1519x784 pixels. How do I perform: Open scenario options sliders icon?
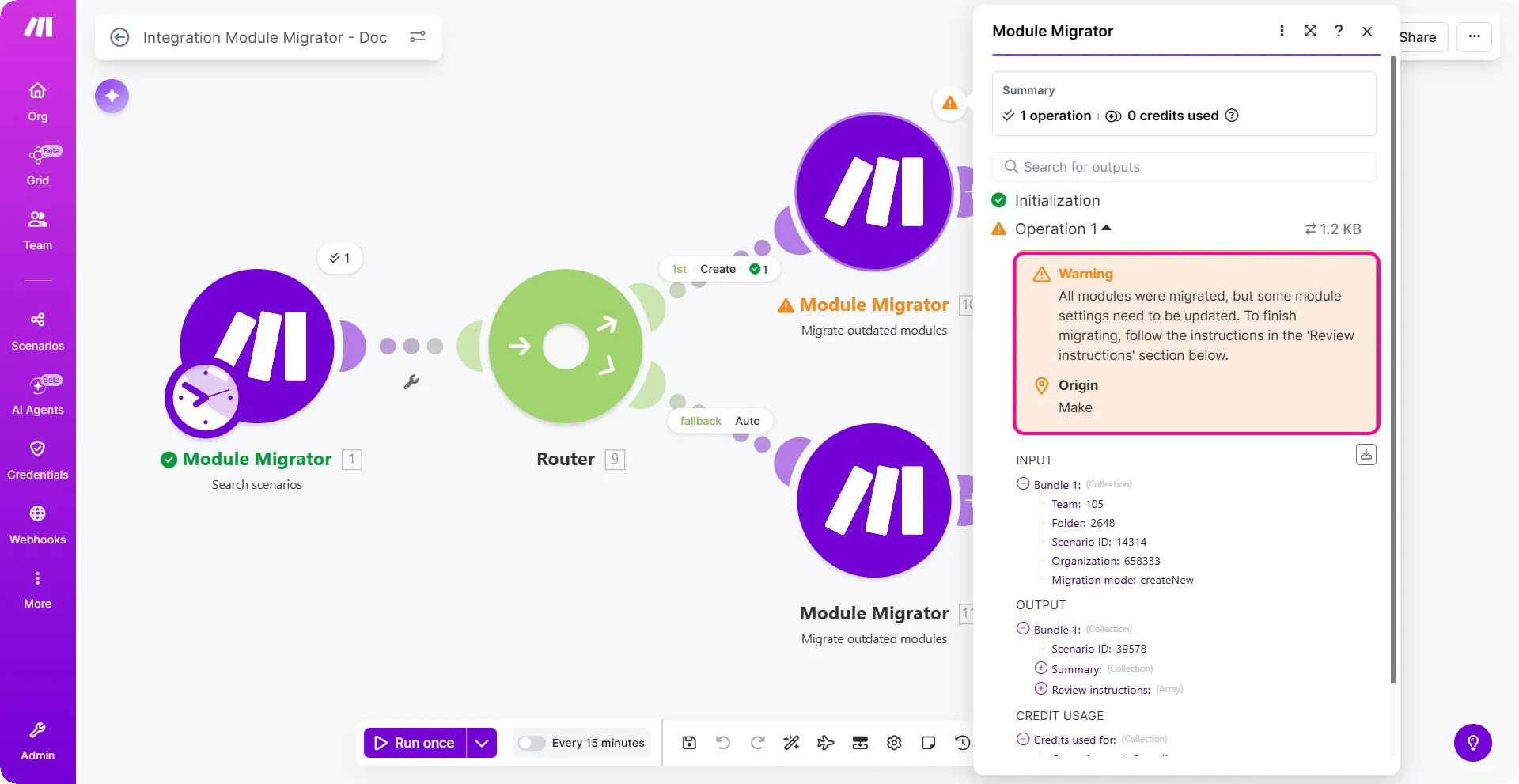pyautogui.click(x=418, y=37)
